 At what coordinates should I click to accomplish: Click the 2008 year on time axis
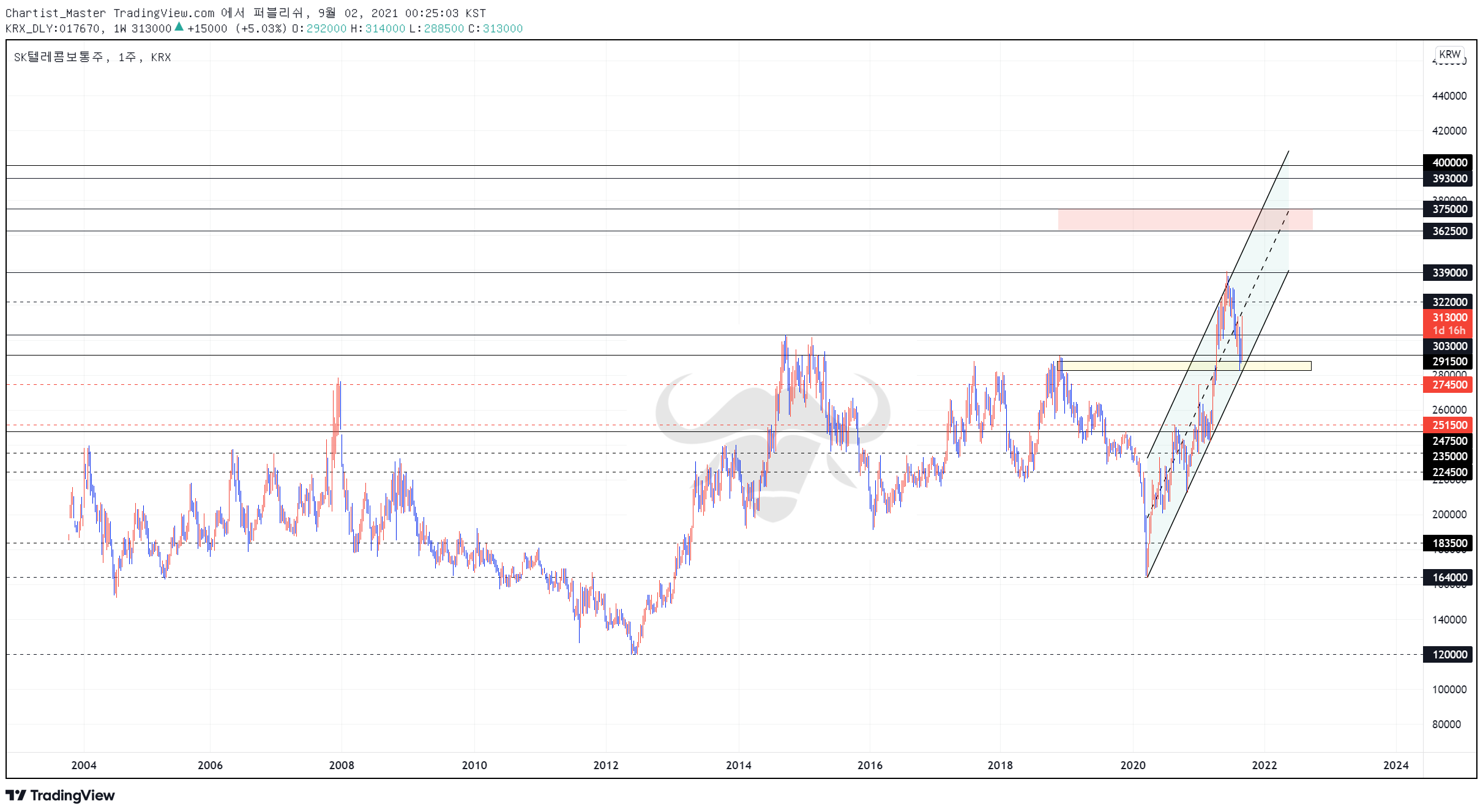click(342, 765)
